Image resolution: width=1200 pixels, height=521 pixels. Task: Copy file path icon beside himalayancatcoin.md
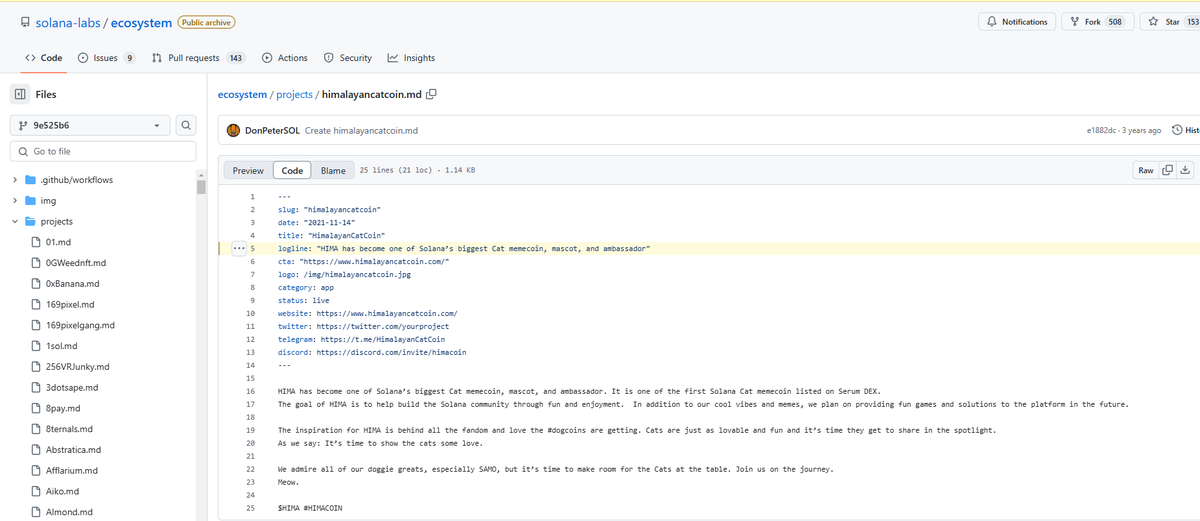431,94
